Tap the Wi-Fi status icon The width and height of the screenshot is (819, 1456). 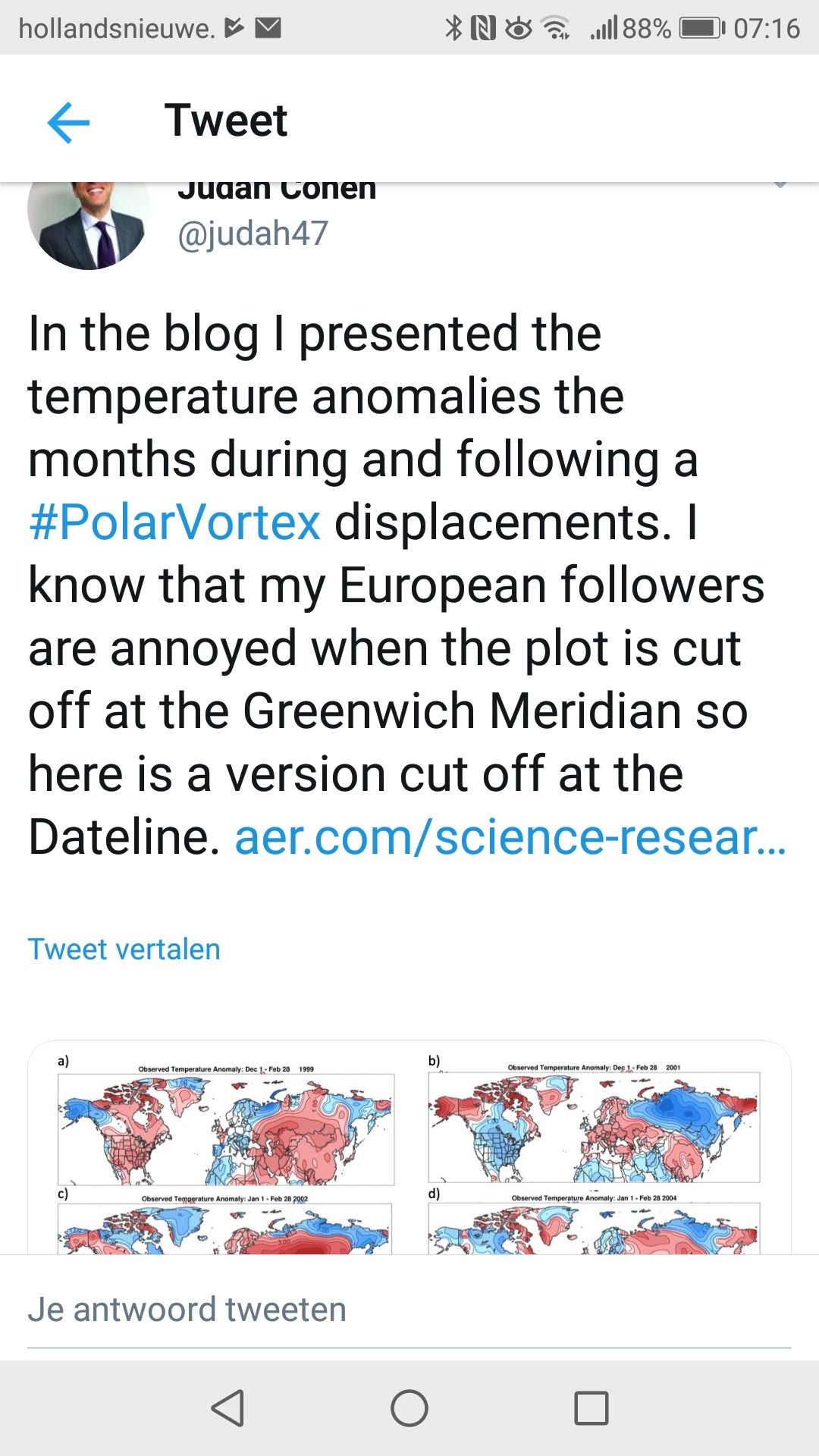(556, 28)
